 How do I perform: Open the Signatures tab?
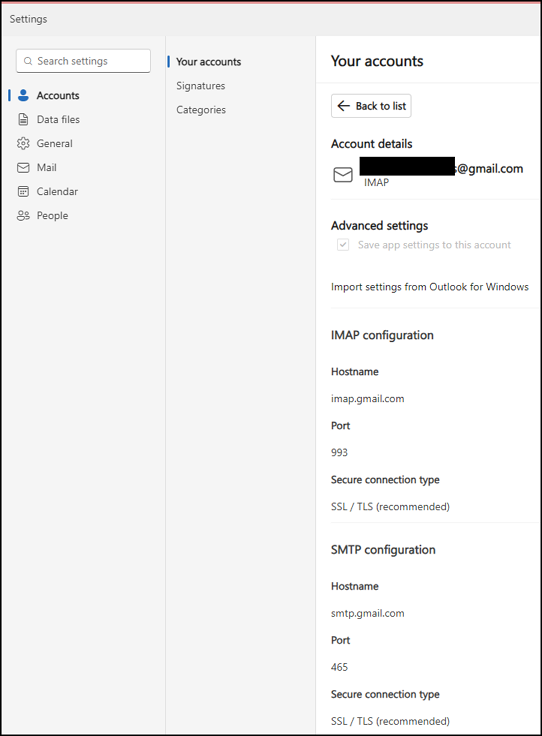(x=200, y=85)
